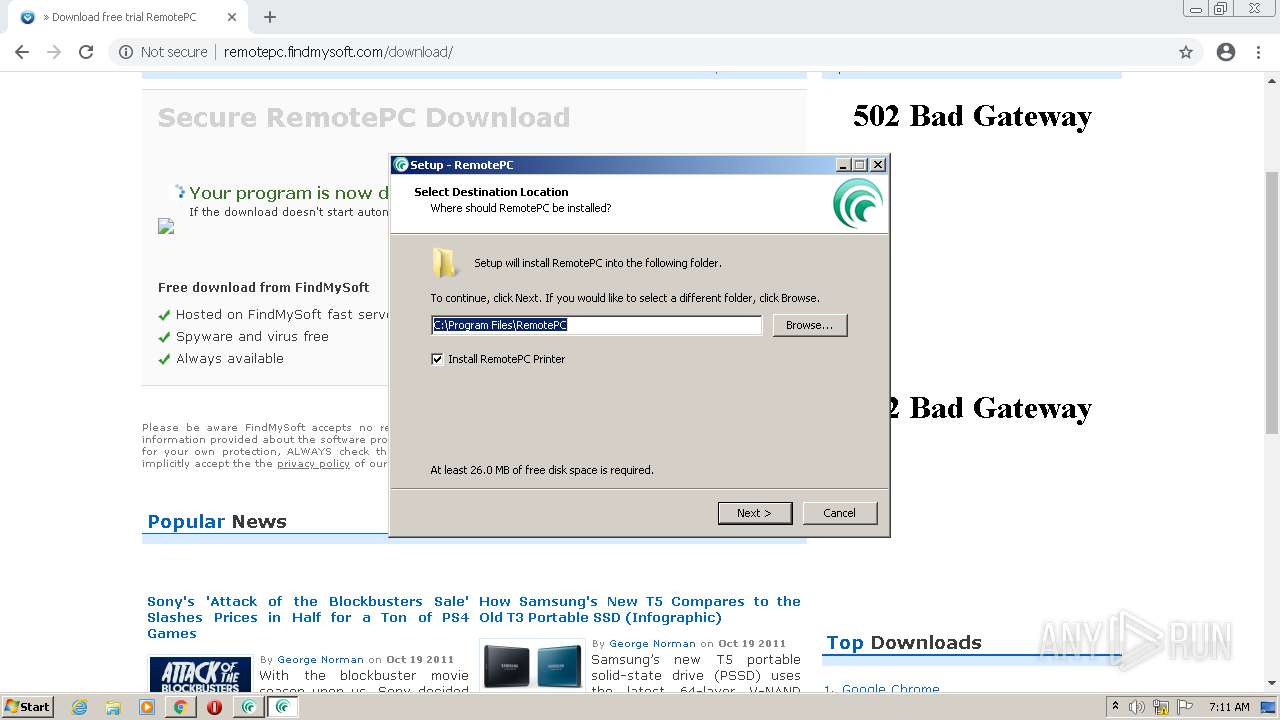Click the Attack of the Blockbusters thumbnail
This screenshot has width=1280, height=720.
[x=200, y=675]
